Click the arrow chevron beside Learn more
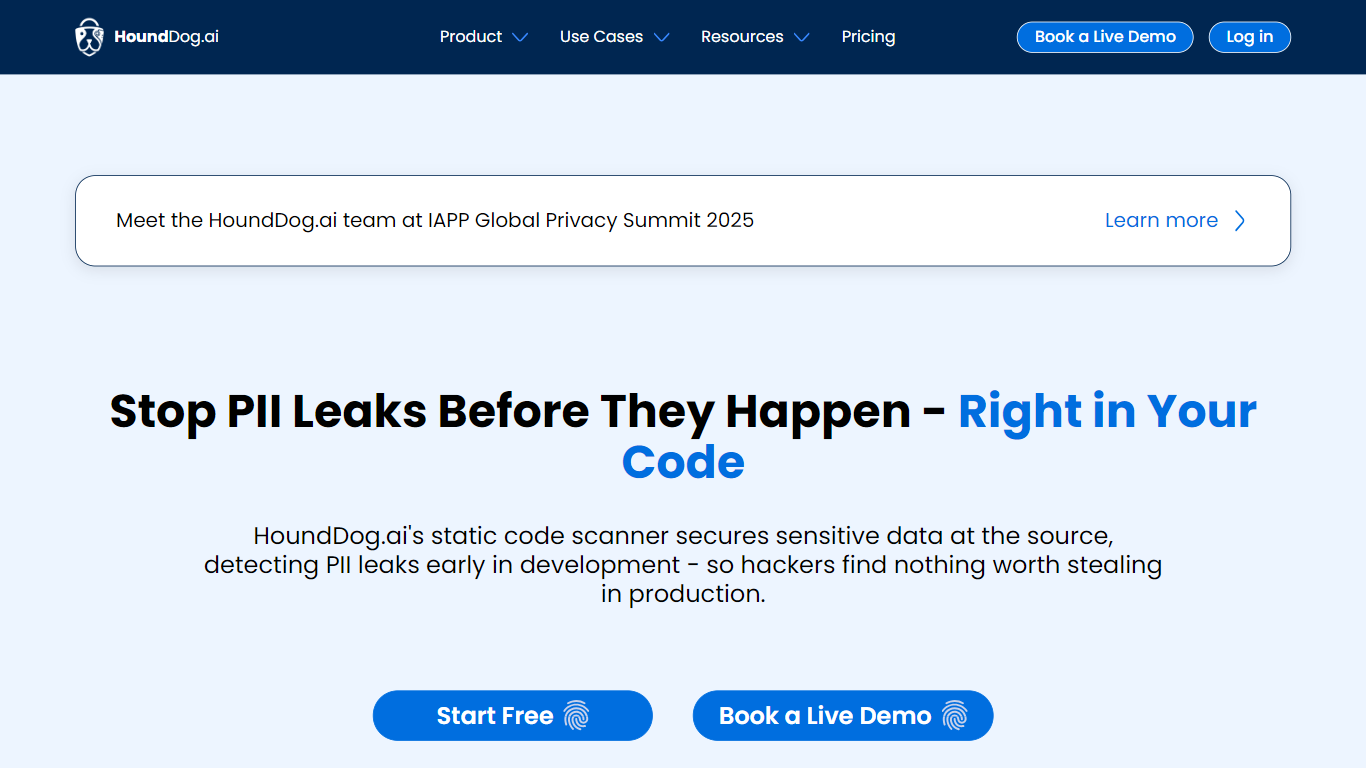1366x768 pixels. pos(1240,221)
